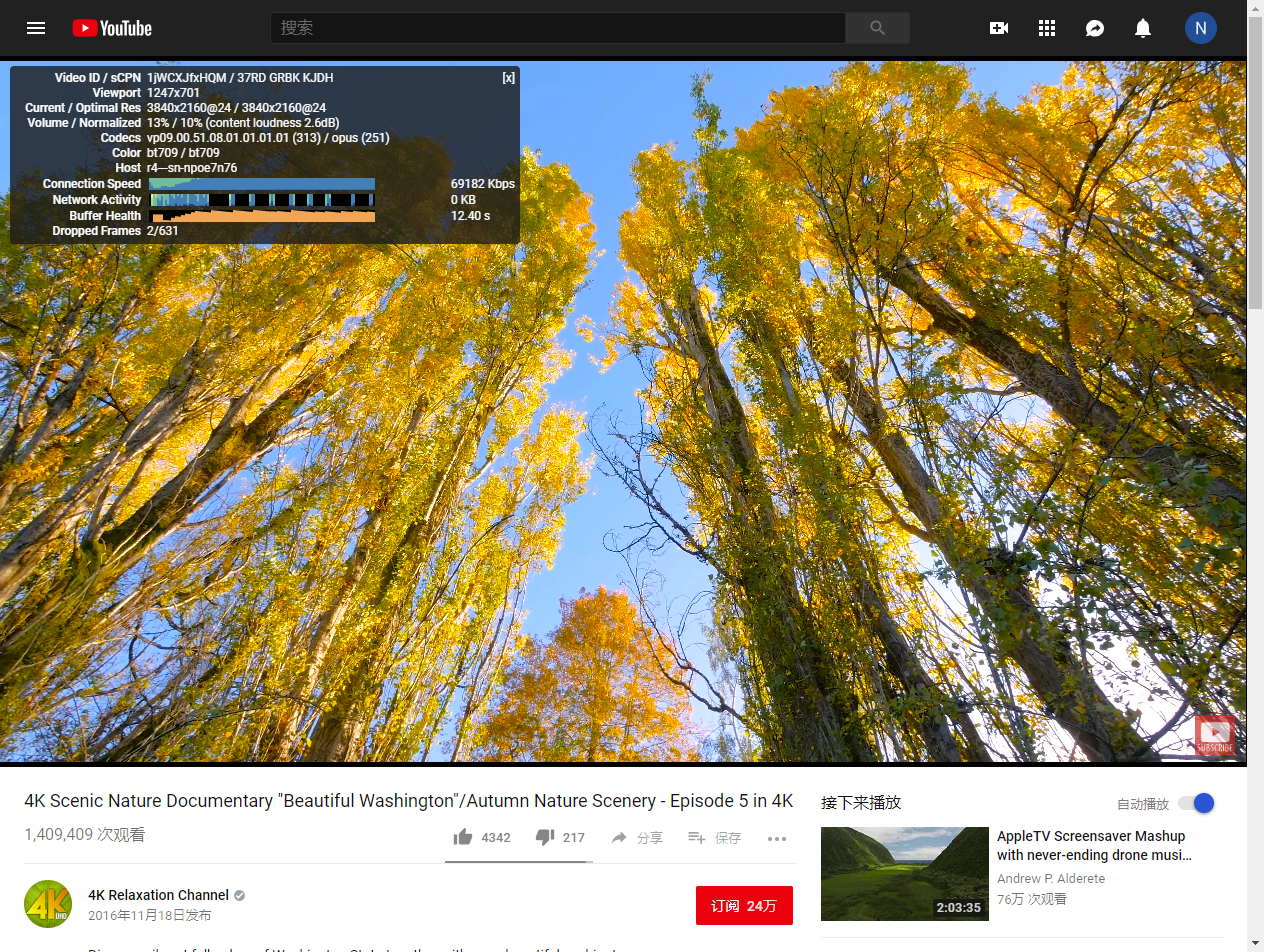Click the share button under the video
This screenshot has height=952, width=1264.
(x=637, y=838)
